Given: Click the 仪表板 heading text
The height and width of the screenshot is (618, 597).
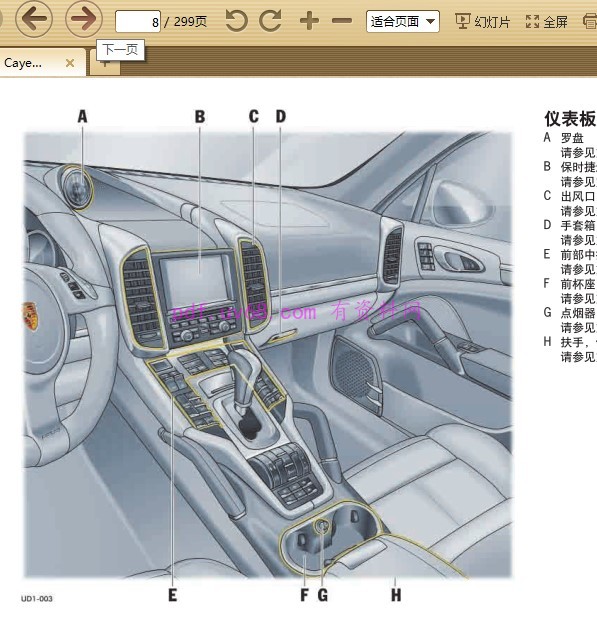Looking at the screenshot, I should point(570,119).
